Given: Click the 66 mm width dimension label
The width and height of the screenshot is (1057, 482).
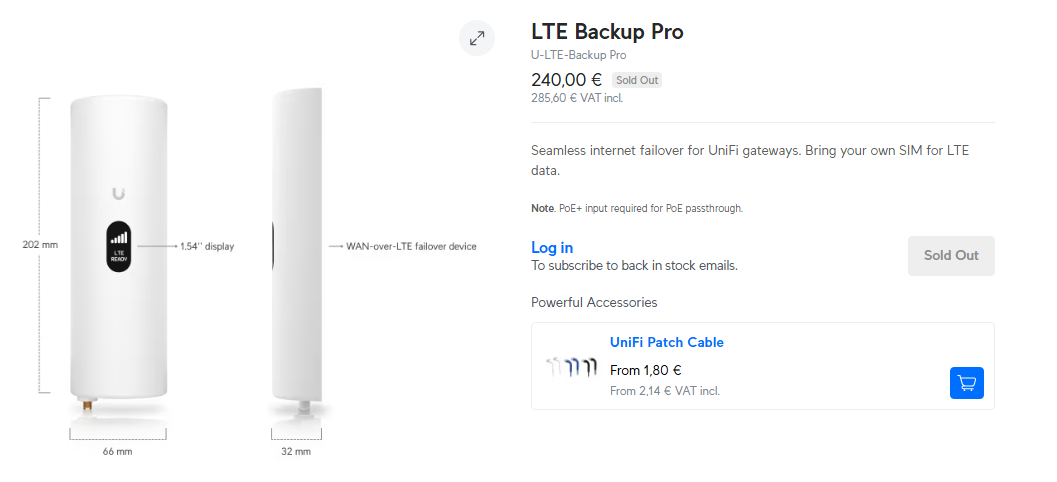Looking at the screenshot, I should coord(118,452).
